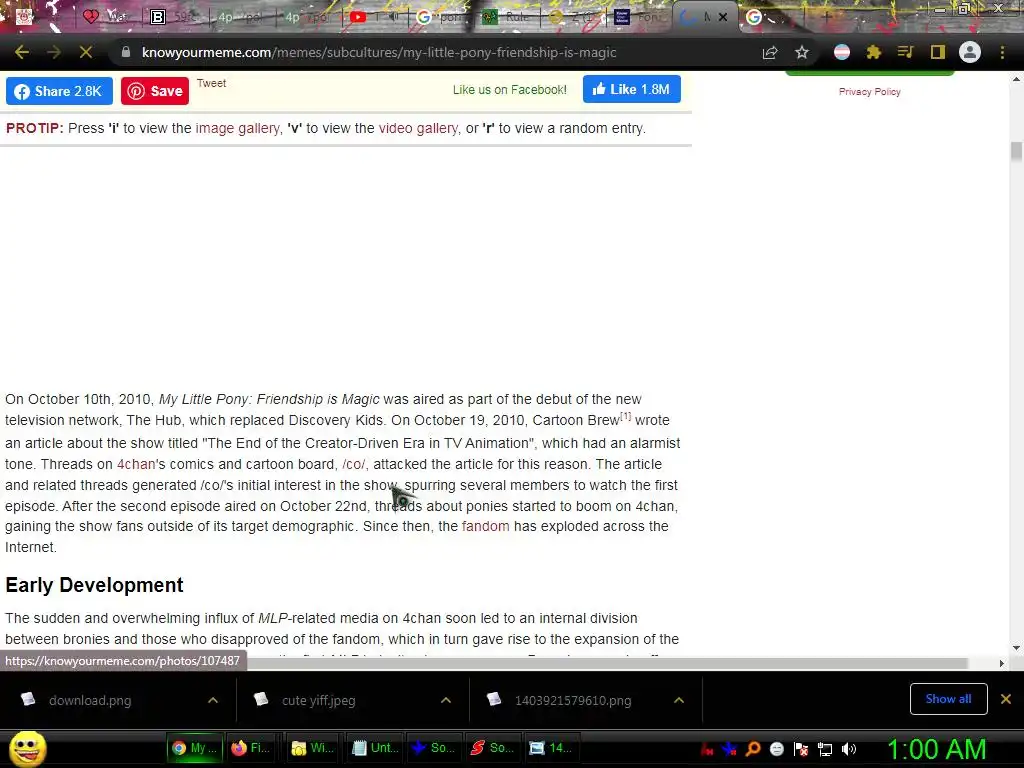Switch to the heart favicon tab

(106, 17)
